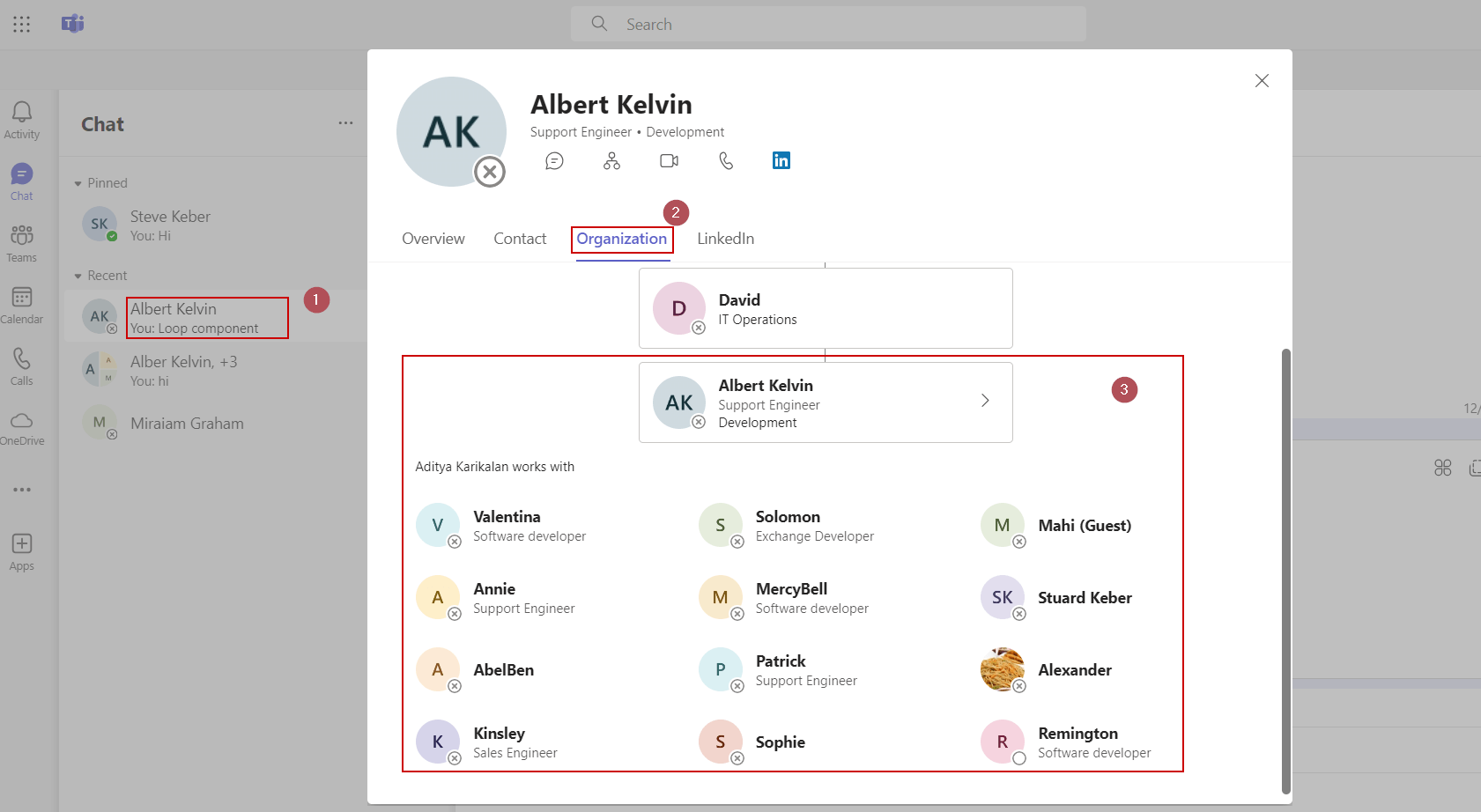Click the profile card vertical scrollbar
This screenshot has height=812, width=1481.
tap(1285, 571)
